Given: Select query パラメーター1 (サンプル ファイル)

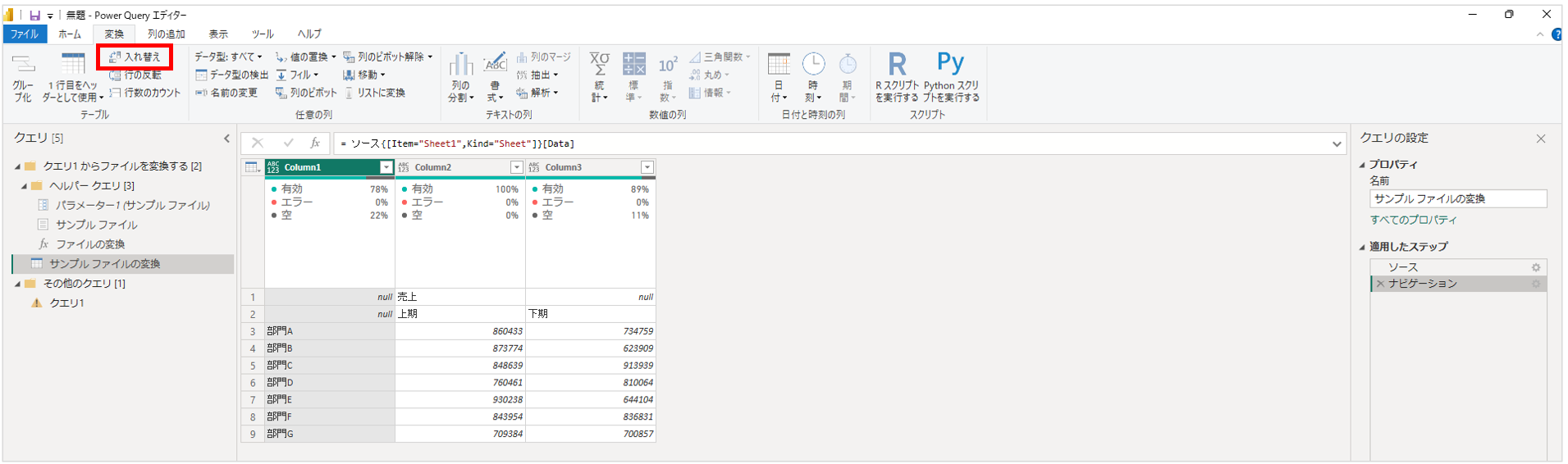Looking at the screenshot, I should point(133,205).
